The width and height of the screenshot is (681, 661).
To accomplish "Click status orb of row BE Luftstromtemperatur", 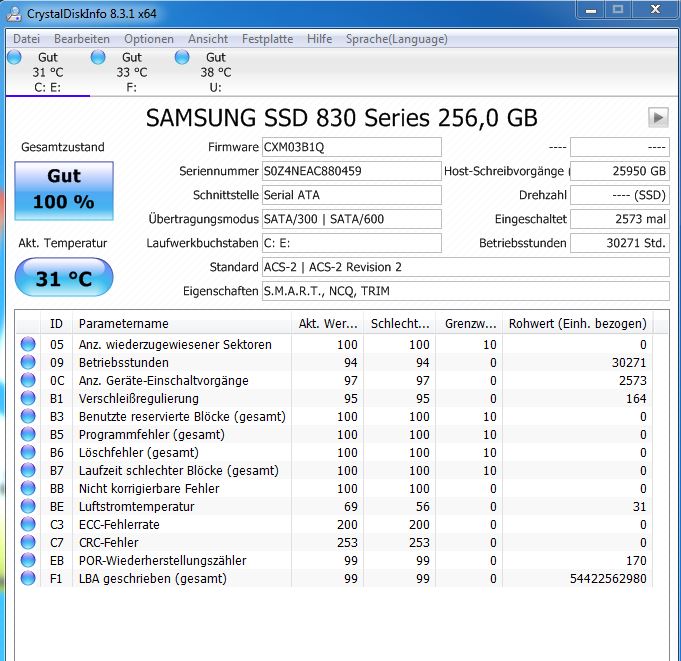I will (x=28, y=506).
